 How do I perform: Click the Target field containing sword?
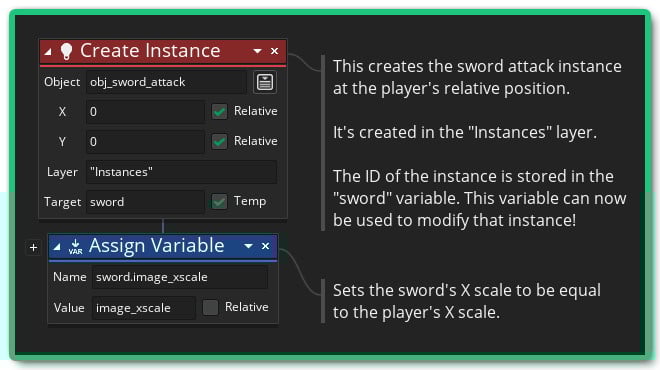point(145,202)
